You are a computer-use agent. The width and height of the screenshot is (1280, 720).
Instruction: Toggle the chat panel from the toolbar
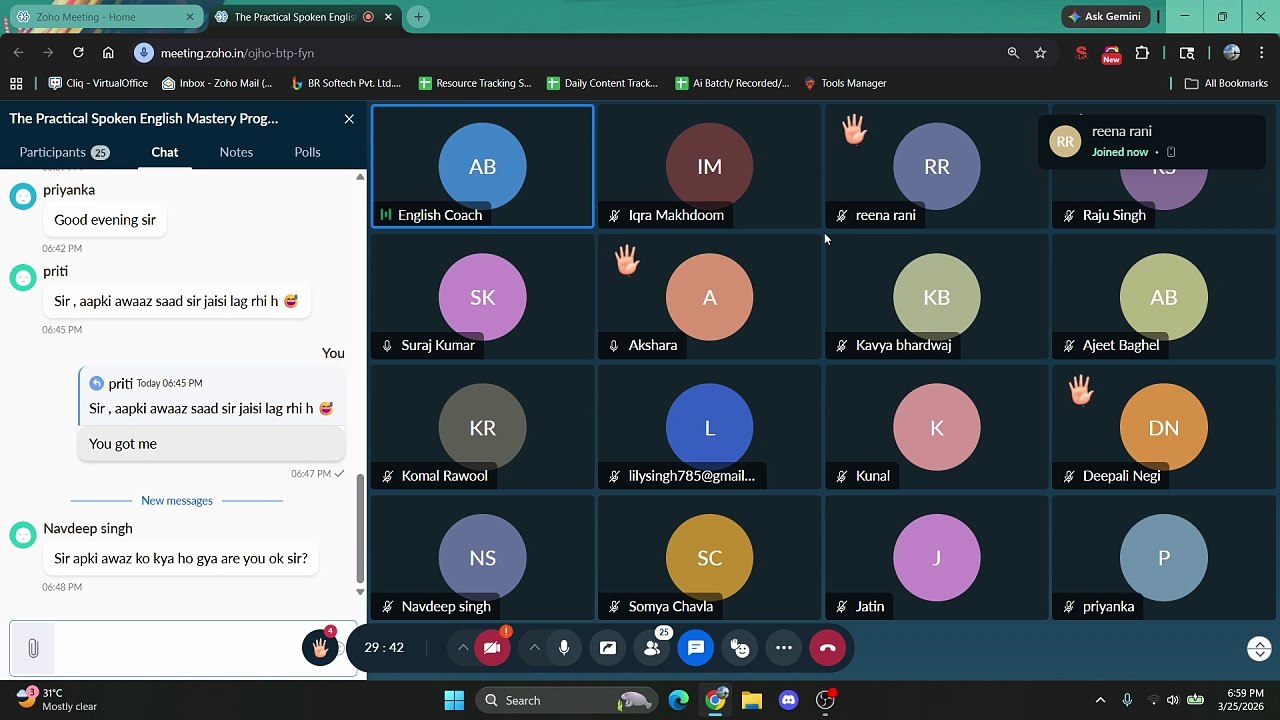coord(696,648)
